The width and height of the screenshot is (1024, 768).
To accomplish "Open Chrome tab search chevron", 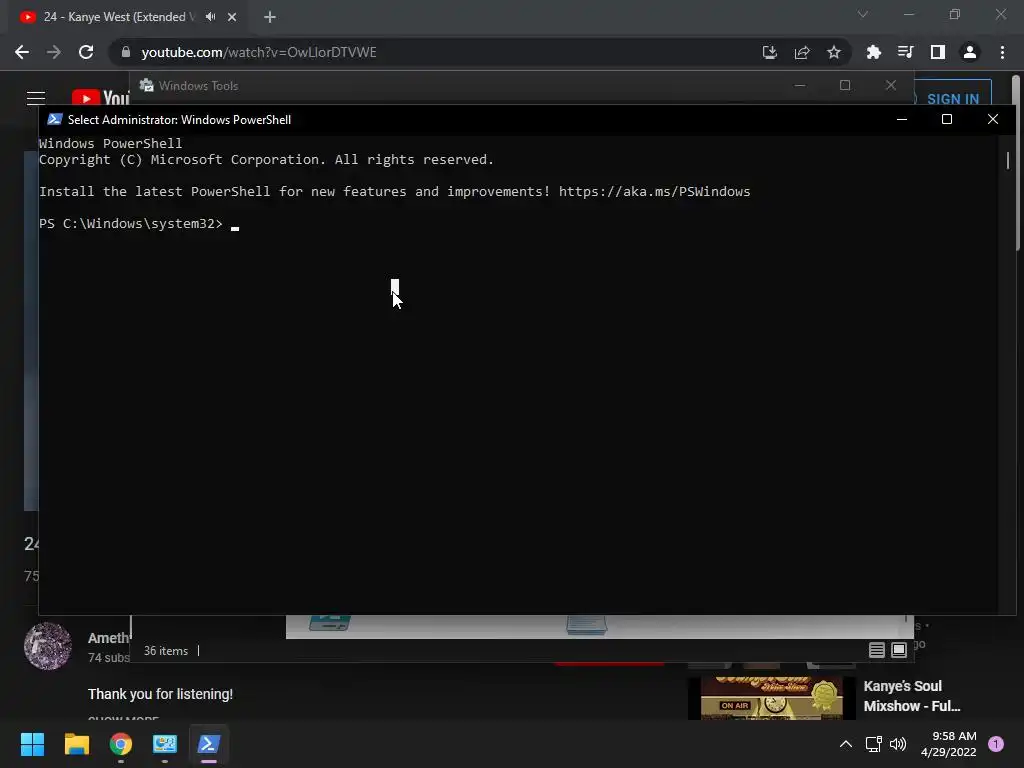I will [863, 14].
